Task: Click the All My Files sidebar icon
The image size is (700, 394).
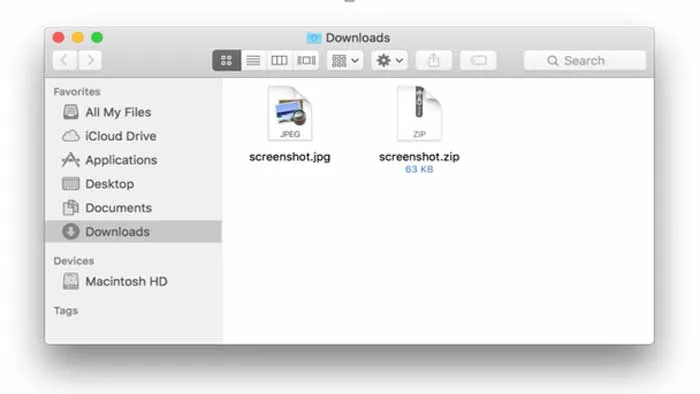Action: coord(71,112)
